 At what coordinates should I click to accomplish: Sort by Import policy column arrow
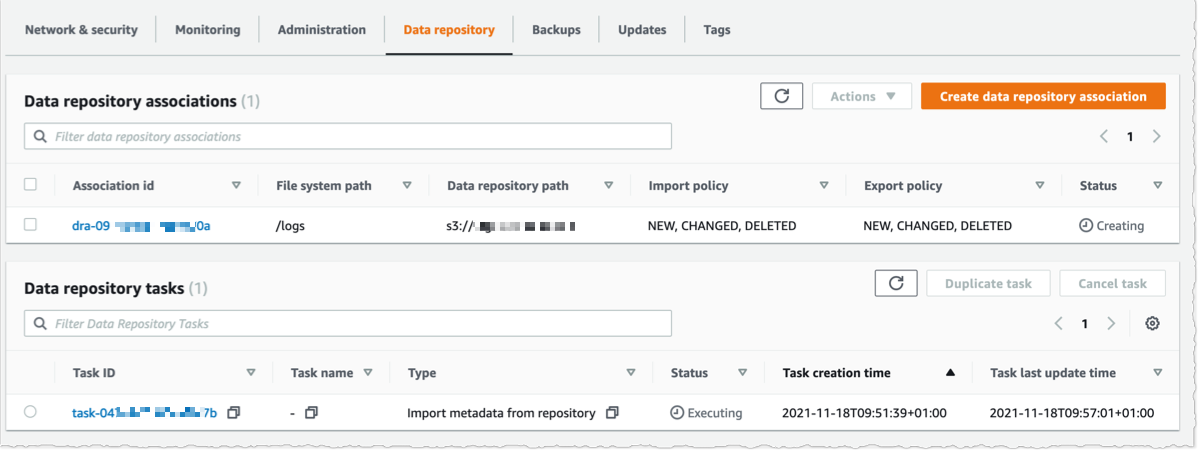(x=824, y=185)
